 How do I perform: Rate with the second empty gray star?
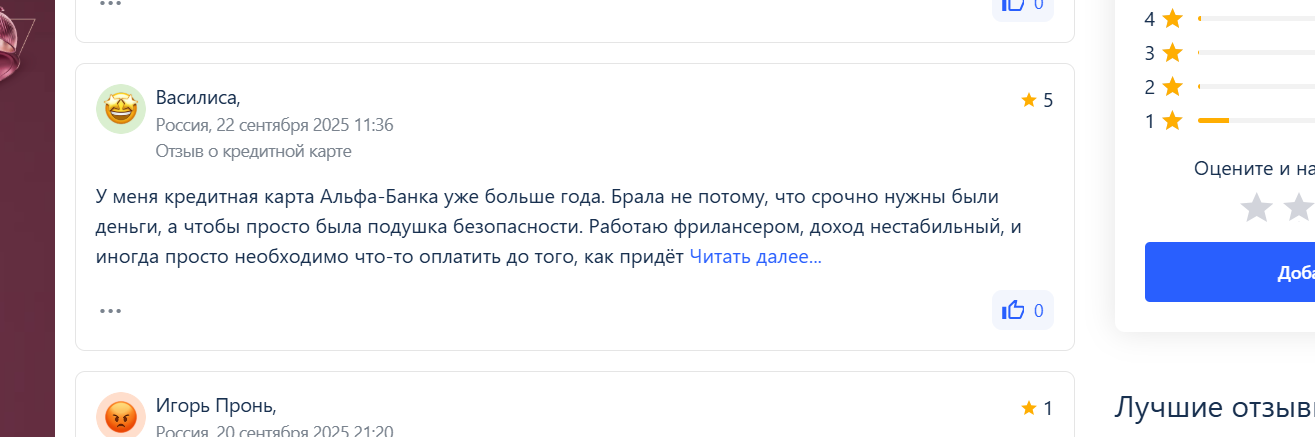click(x=1299, y=207)
